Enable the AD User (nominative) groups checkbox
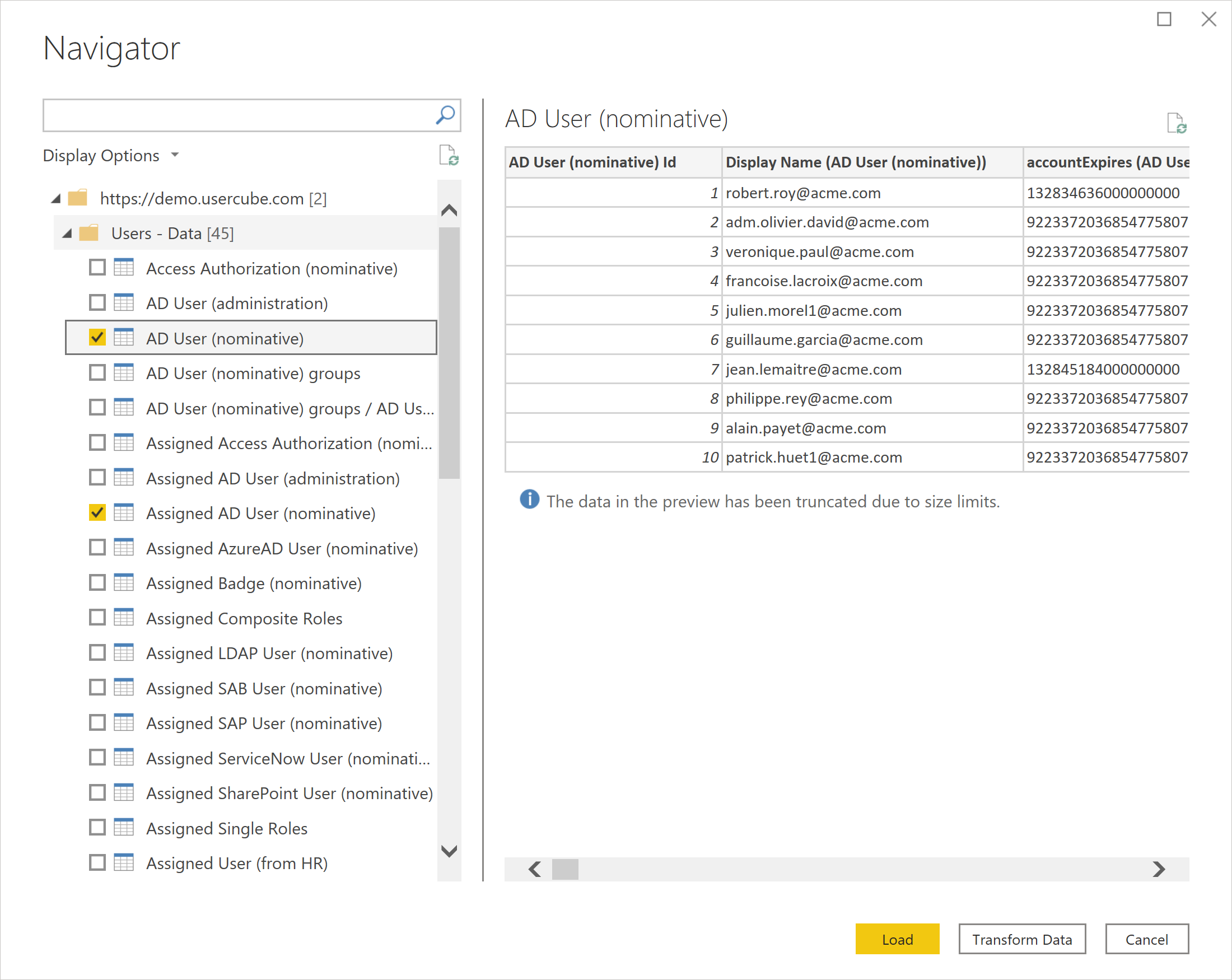1232x980 pixels. (x=99, y=373)
